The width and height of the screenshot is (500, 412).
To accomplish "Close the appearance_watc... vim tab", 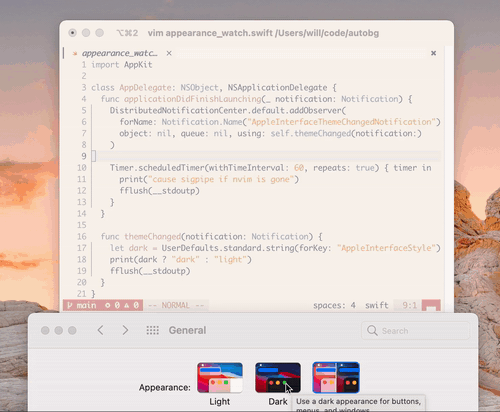I will point(169,53).
